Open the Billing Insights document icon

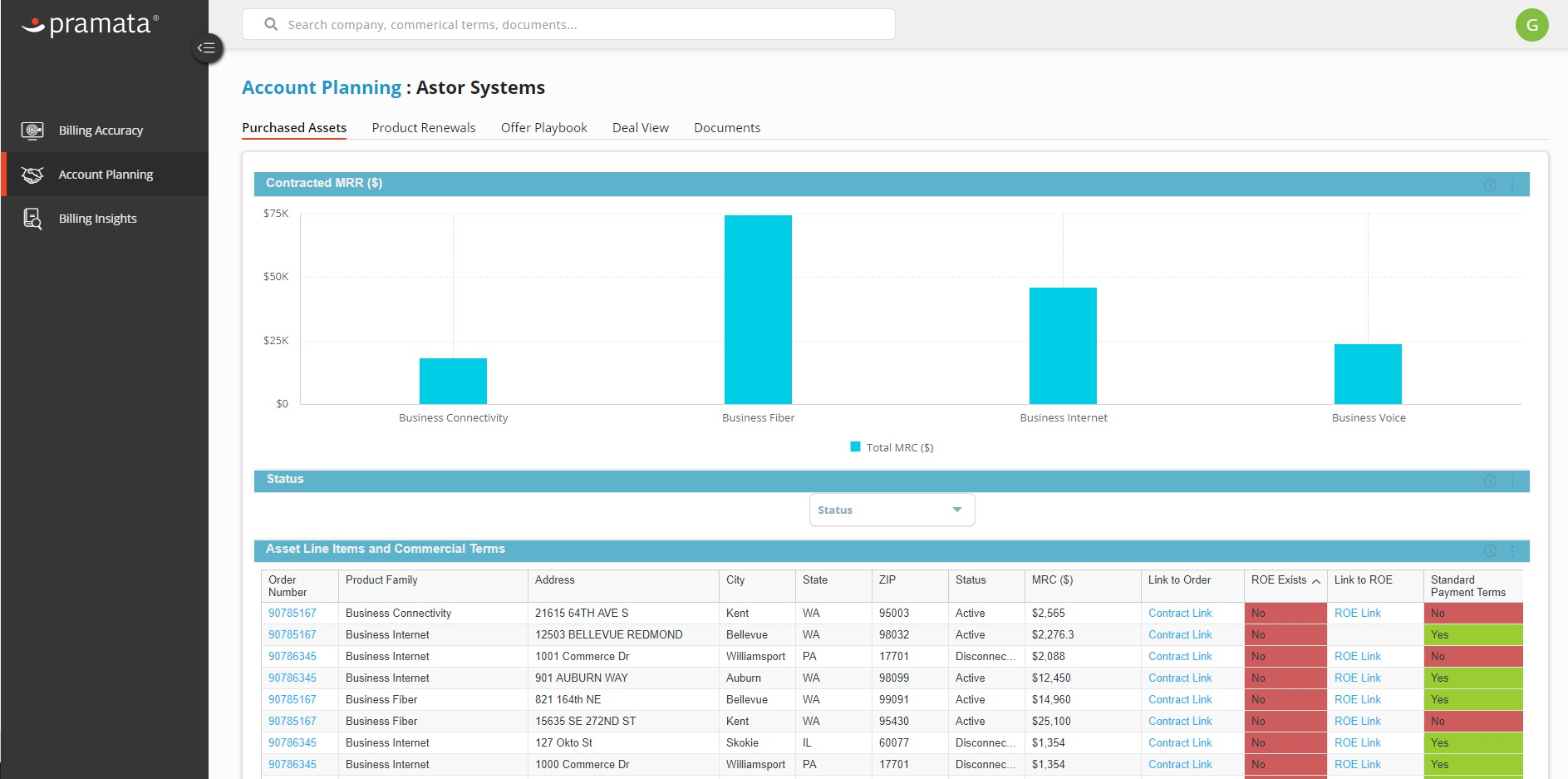pos(32,219)
